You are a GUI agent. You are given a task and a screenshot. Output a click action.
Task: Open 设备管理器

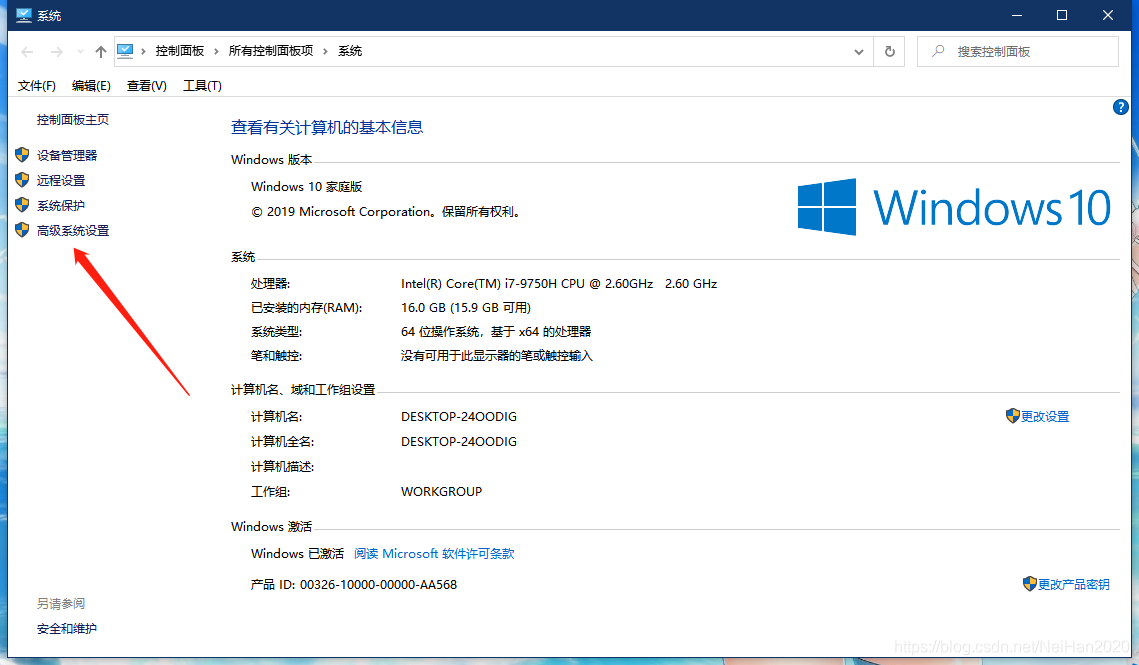(67, 156)
